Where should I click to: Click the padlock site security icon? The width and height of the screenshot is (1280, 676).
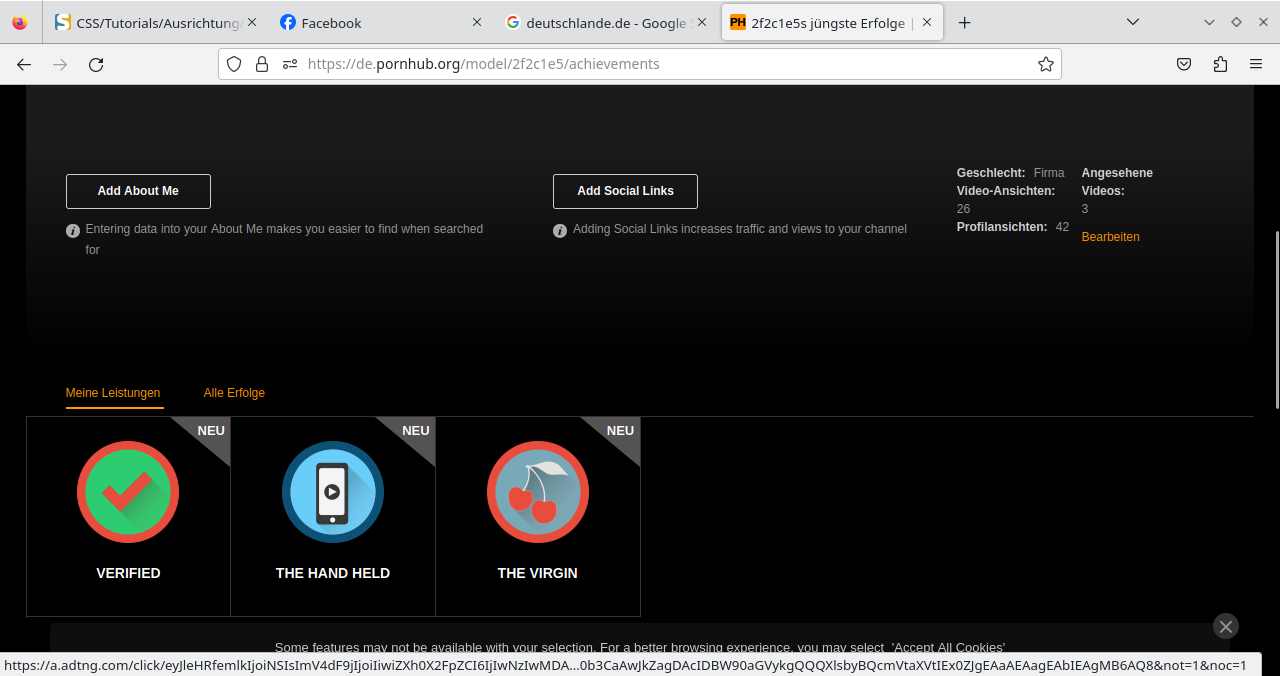pyautogui.click(x=262, y=64)
